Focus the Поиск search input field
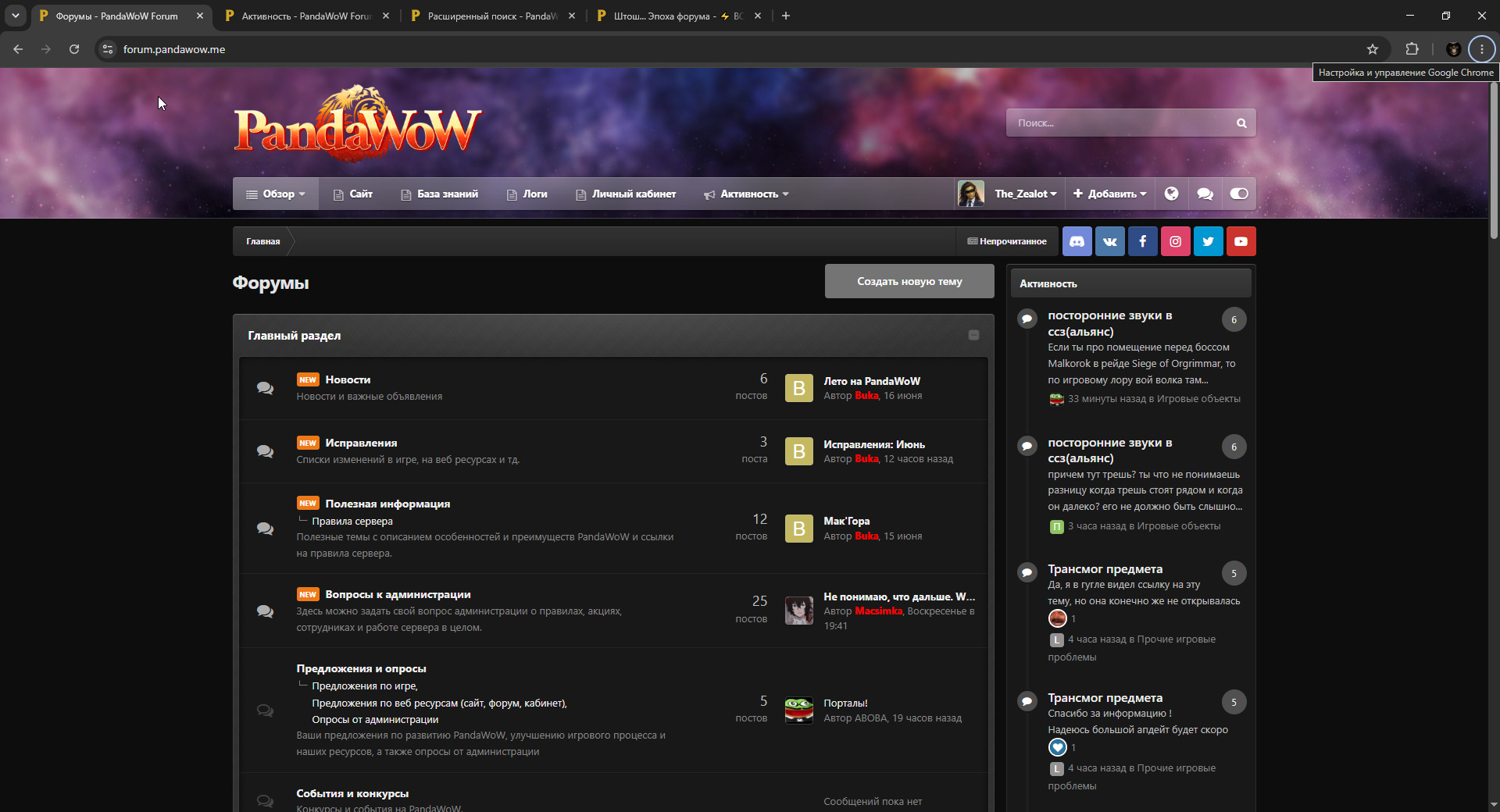 click(x=1121, y=123)
